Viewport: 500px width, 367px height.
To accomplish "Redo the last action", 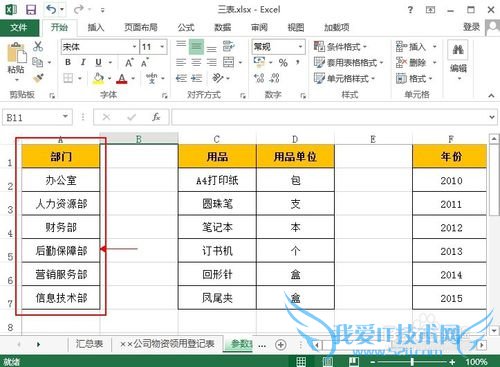I will tap(79, 10).
